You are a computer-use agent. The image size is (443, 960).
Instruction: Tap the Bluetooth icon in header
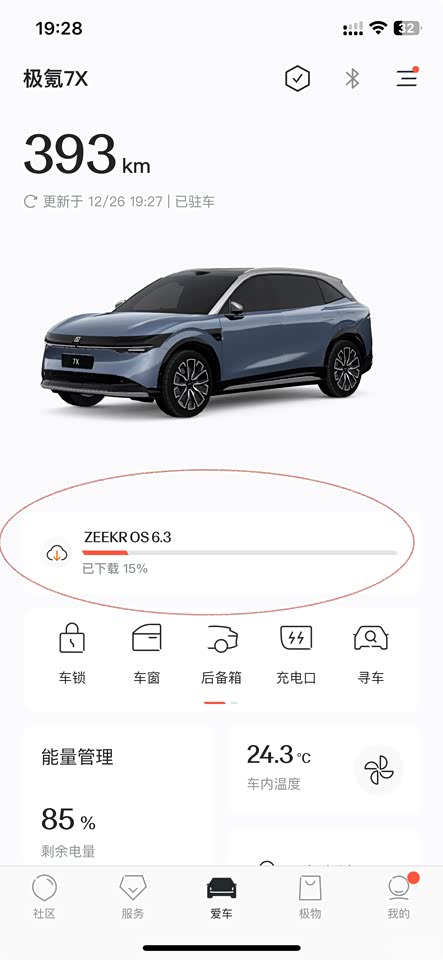coord(352,78)
